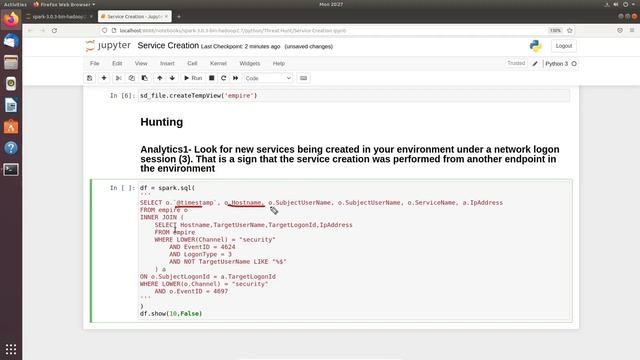Click the df.show(10,False) line
Image resolution: width=640 pixels, height=360 pixels.
pyautogui.click(x=171, y=313)
